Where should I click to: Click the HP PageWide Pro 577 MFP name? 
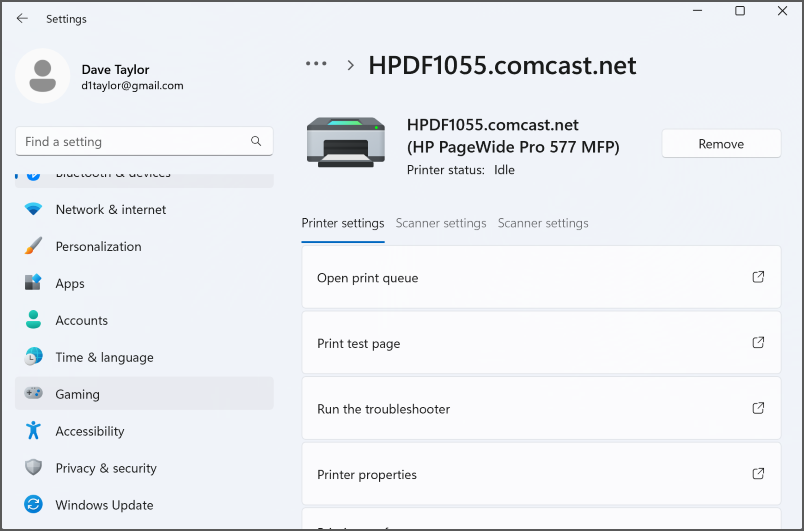pyautogui.click(x=513, y=147)
